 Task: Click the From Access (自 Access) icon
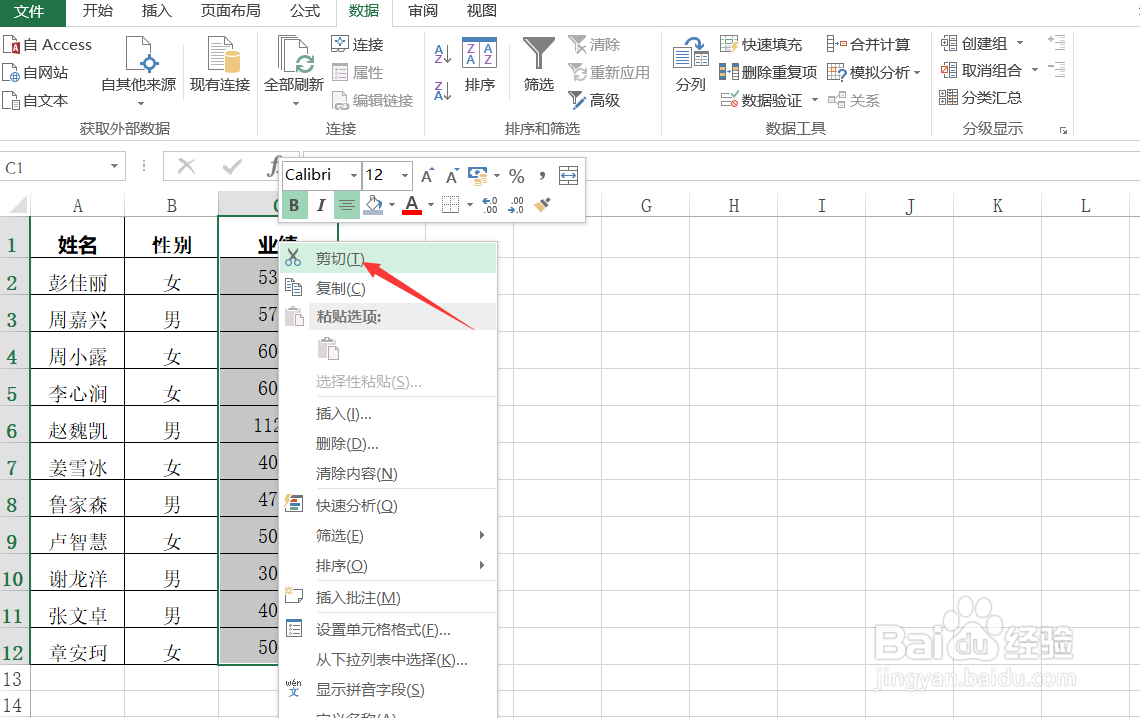point(11,45)
